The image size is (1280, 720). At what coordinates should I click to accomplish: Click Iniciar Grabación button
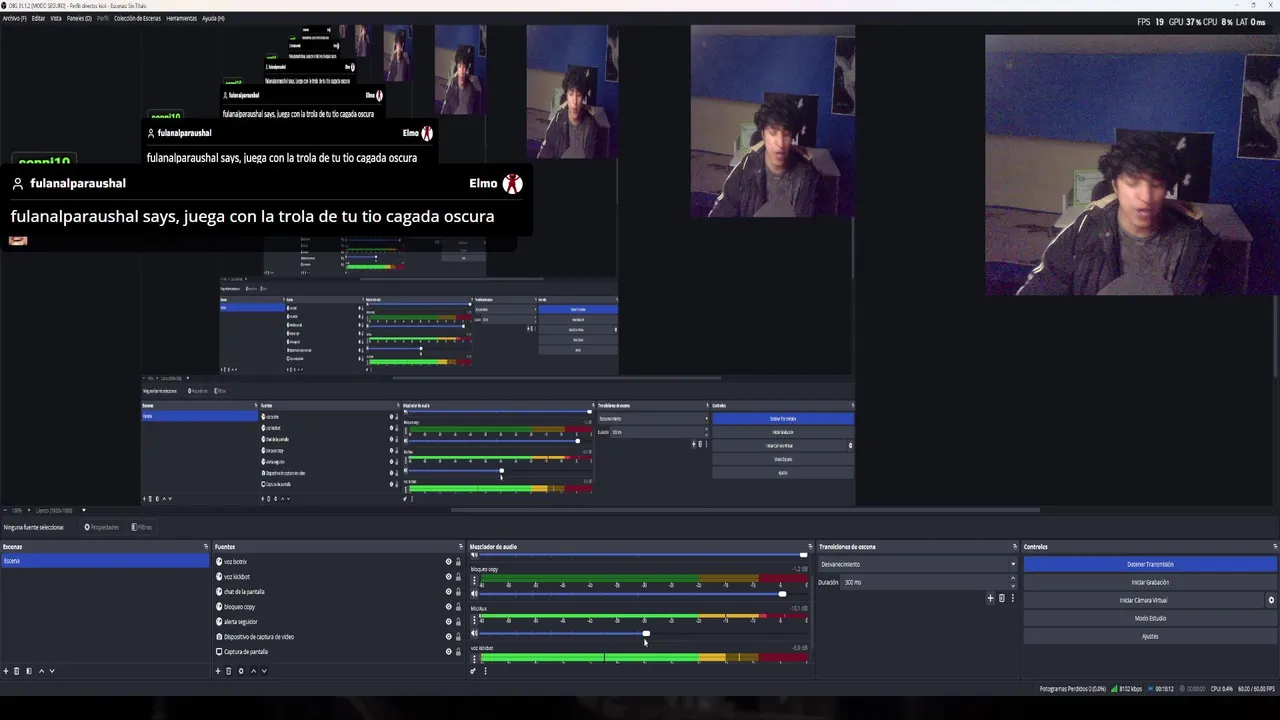tap(1150, 582)
